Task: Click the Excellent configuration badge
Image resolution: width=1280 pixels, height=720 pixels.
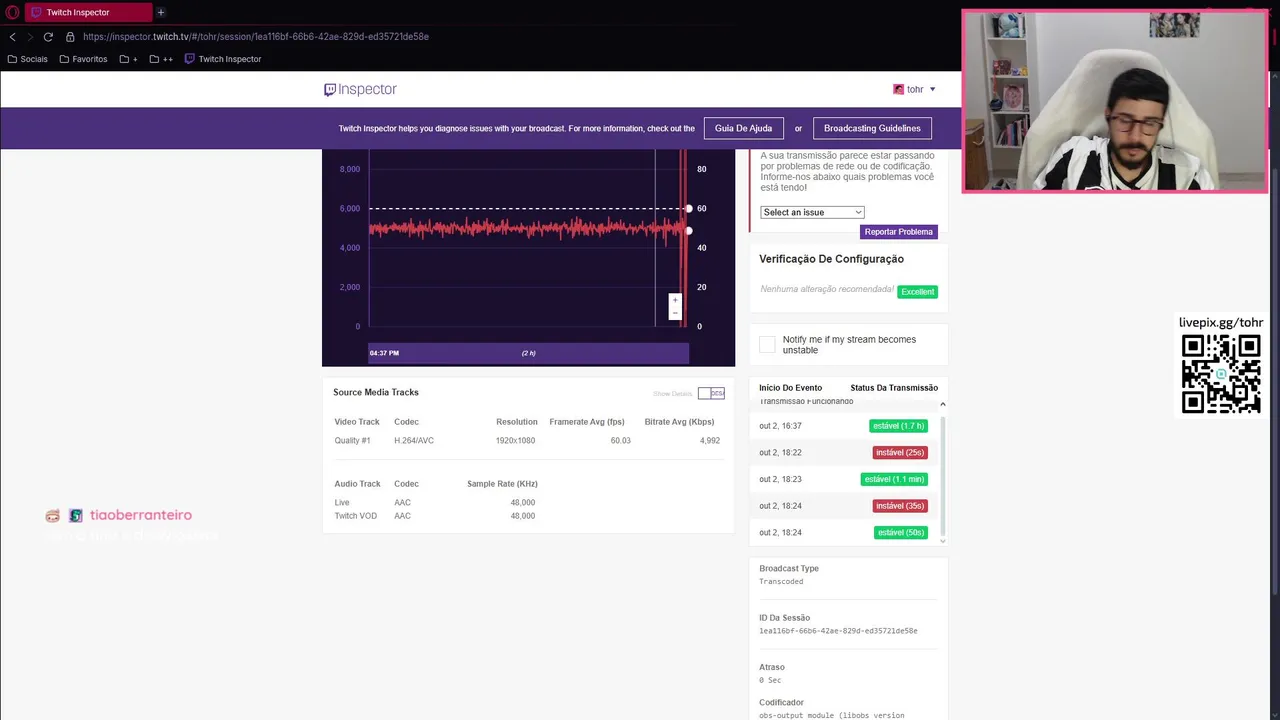Action: coord(917,292)
